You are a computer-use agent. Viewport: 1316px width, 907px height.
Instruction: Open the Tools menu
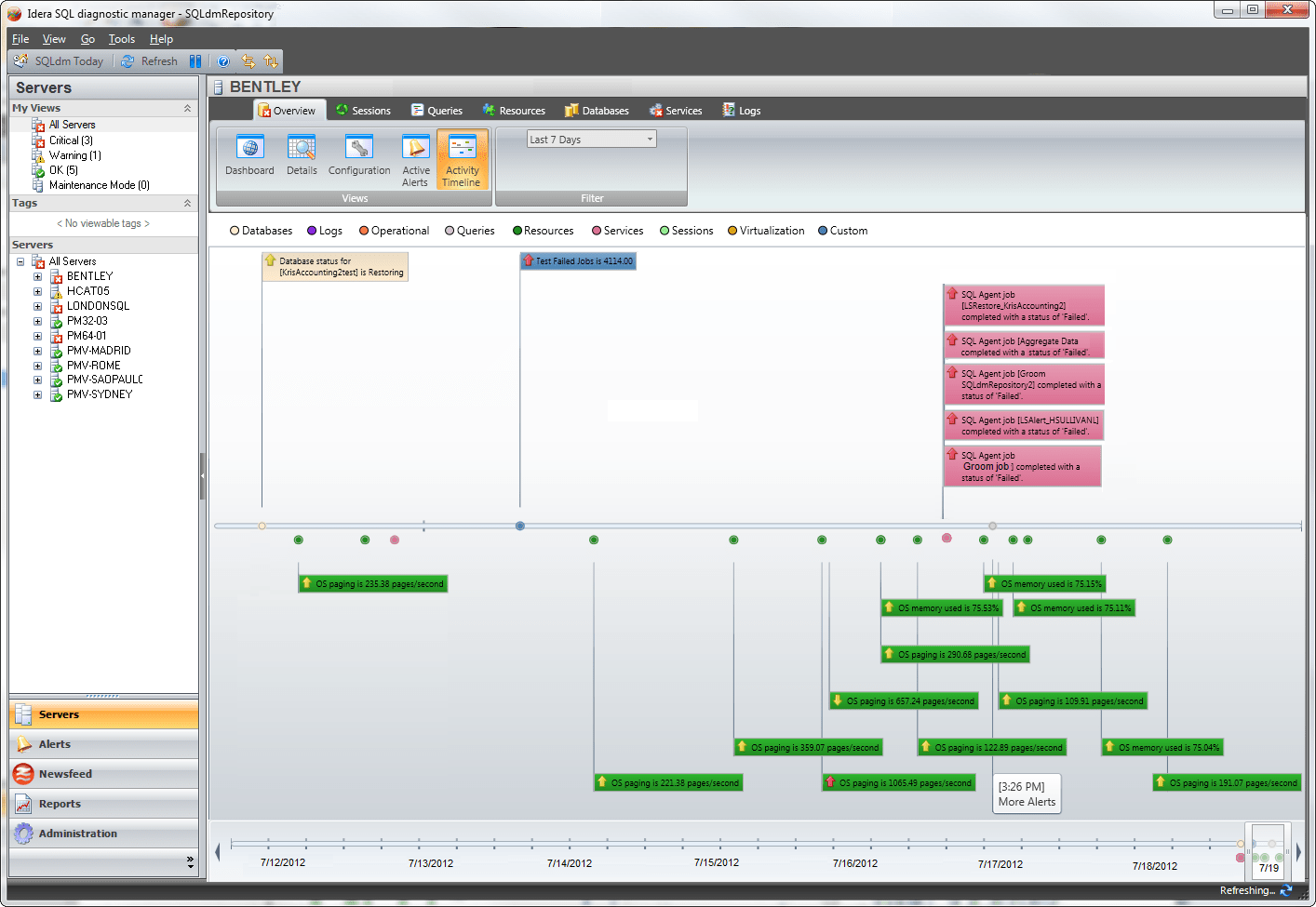(121, 39)
